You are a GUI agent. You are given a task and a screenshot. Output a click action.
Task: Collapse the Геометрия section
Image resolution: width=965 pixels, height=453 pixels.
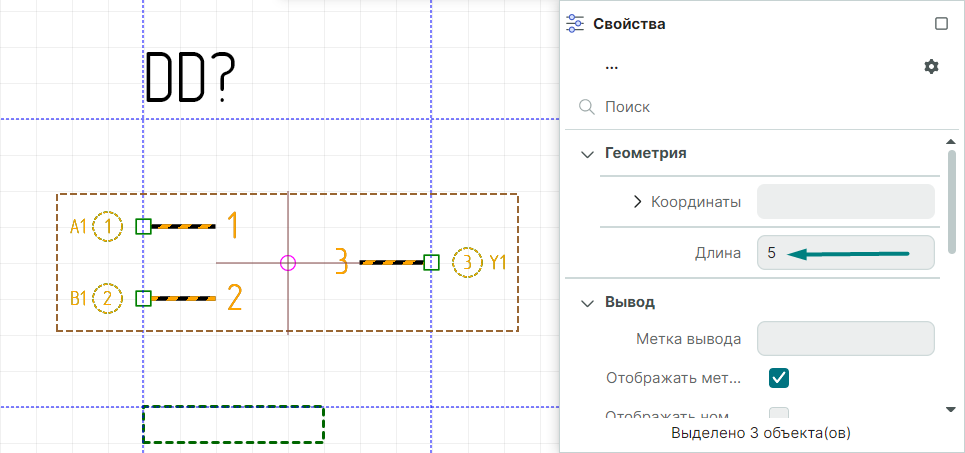click(587, 153)
